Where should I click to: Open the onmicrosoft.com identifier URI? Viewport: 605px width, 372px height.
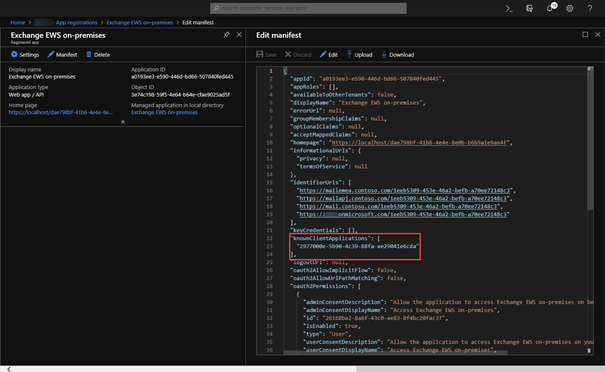403,214
